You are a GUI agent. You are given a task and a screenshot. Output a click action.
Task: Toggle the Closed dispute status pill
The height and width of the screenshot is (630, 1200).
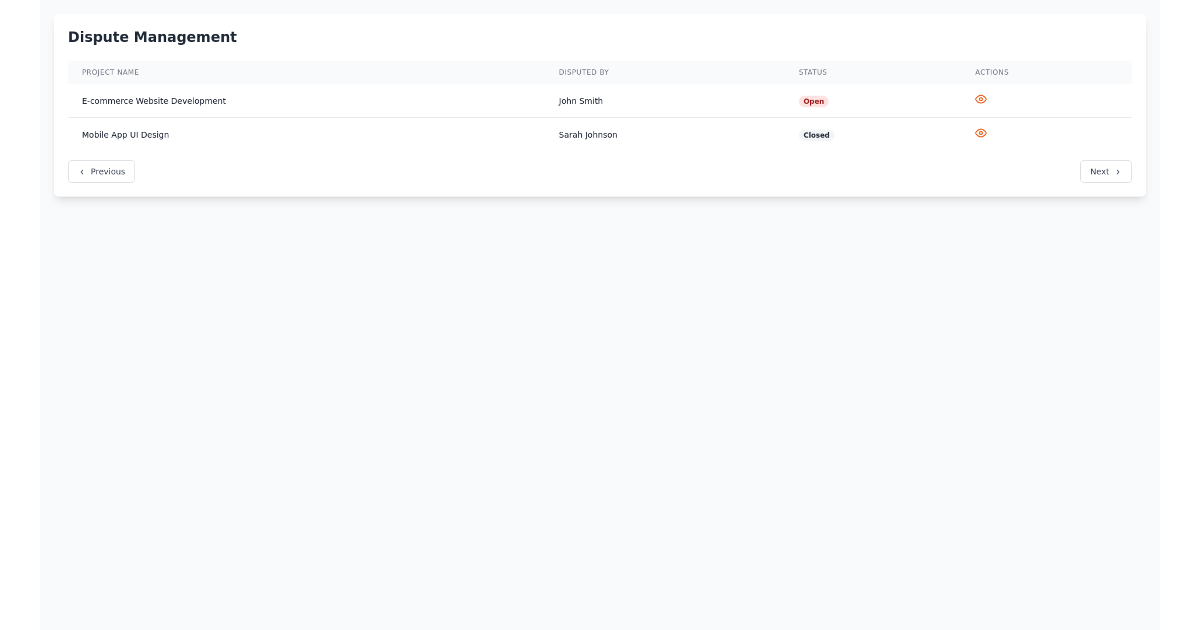pyautogui.click(x=816, y=135)
